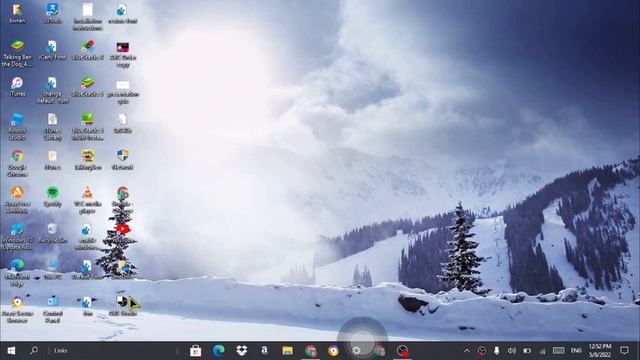Open the notification action center

point(624,351)
